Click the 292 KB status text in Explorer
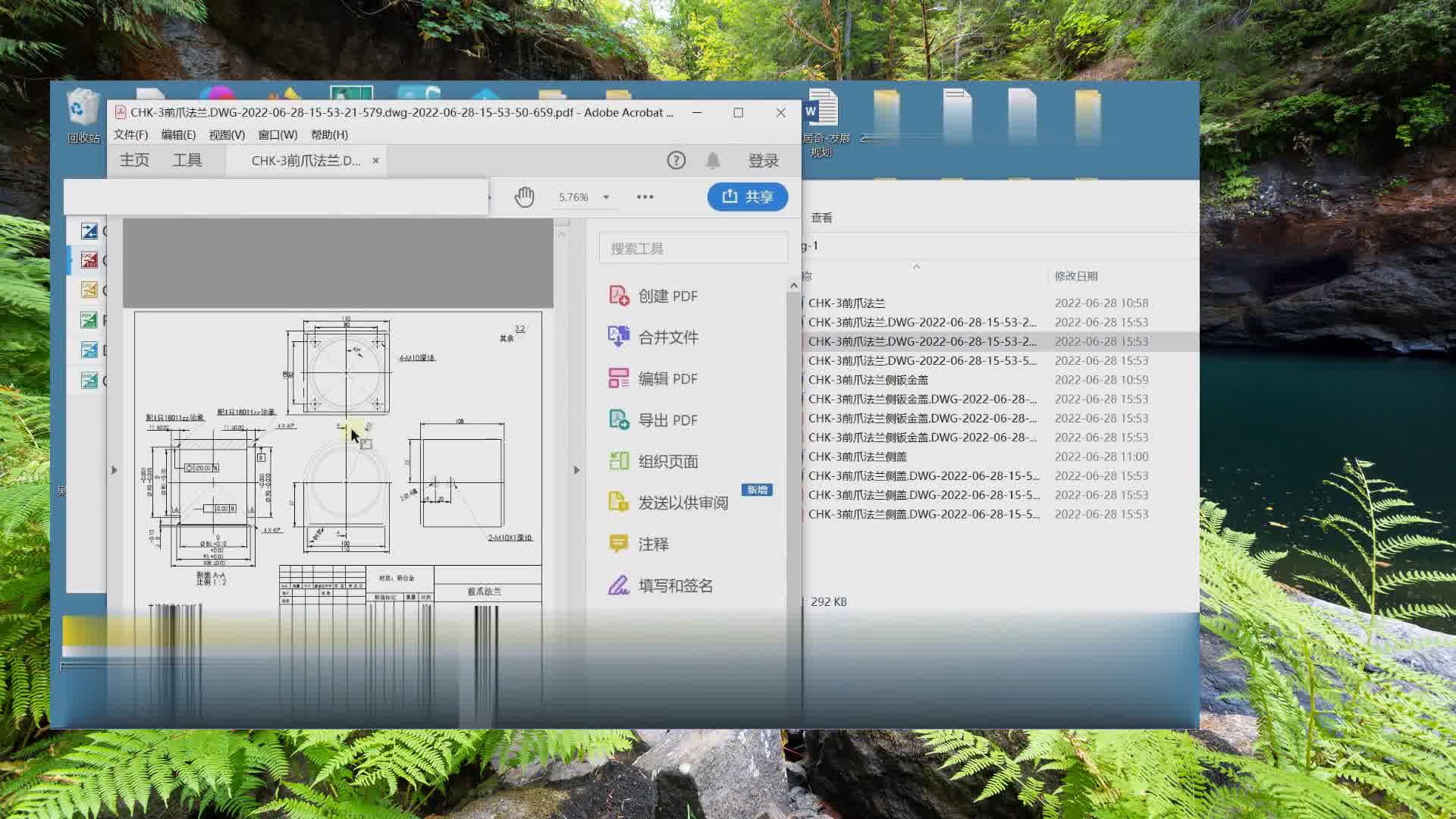 [828, 601]
